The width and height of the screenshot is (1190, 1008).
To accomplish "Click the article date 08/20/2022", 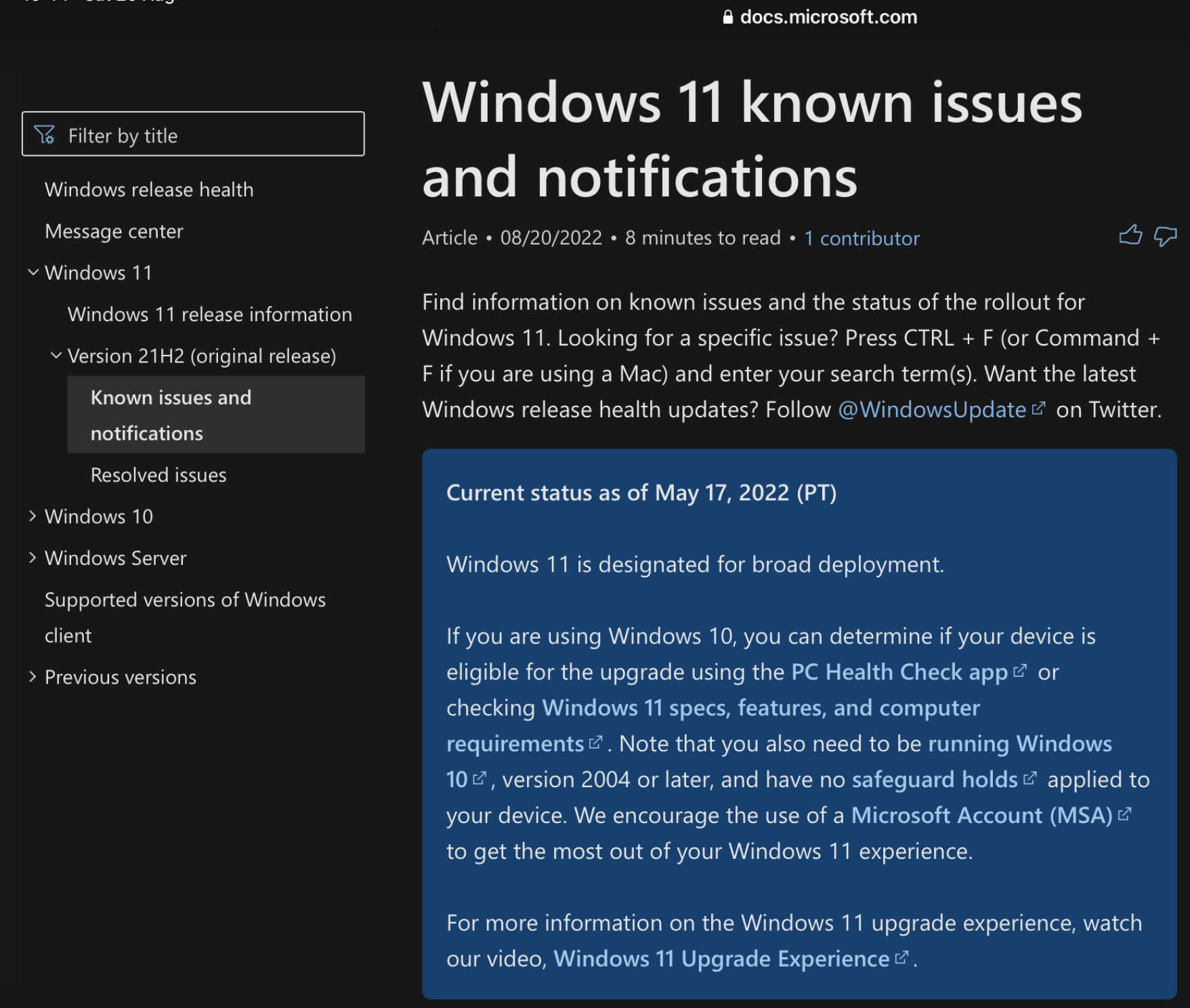I will pyautogui.click(x=551, y=238).
